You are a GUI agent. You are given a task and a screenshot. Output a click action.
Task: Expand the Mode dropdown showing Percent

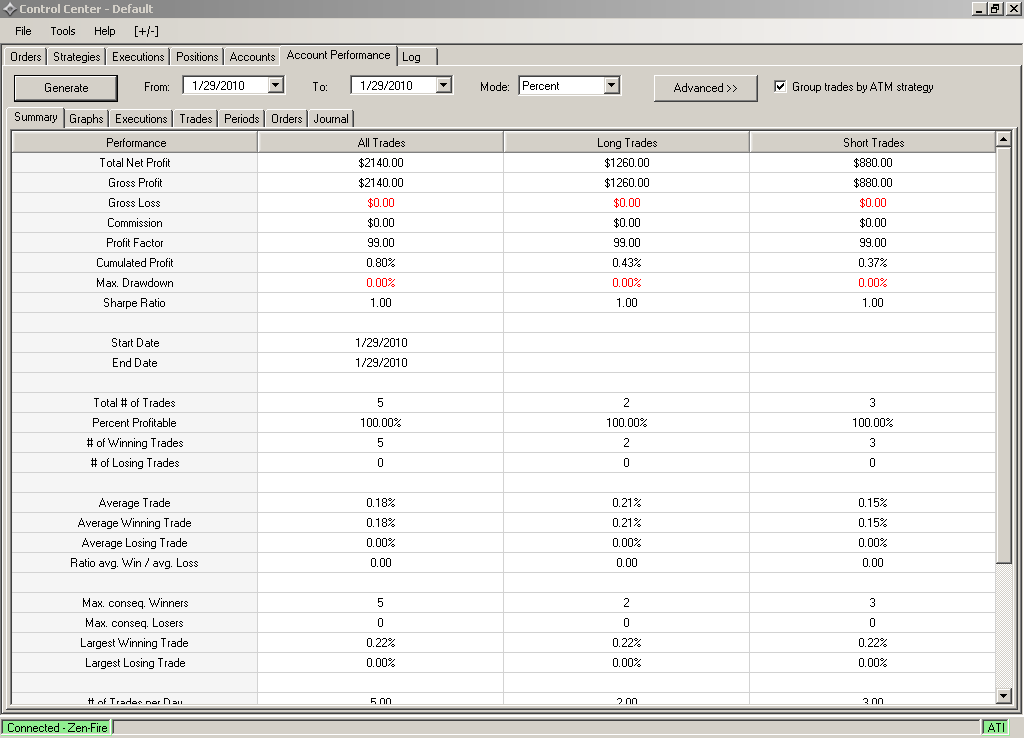click(x=612, y=85)
